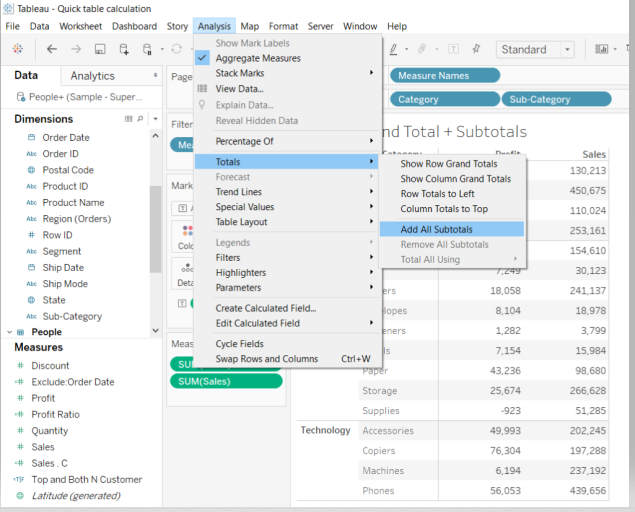Click the add new data source icon
The height and width of the screenshot is (512, 635).
(123, 49)
